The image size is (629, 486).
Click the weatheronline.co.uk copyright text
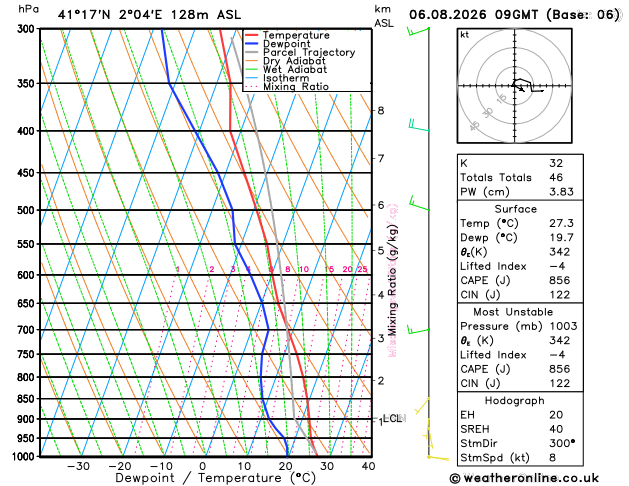pyautogui.click(x=524, y=478)
